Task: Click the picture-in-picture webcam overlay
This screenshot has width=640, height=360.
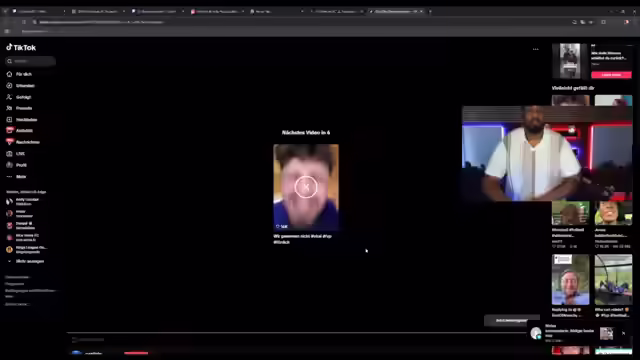Action: (547, 153)
